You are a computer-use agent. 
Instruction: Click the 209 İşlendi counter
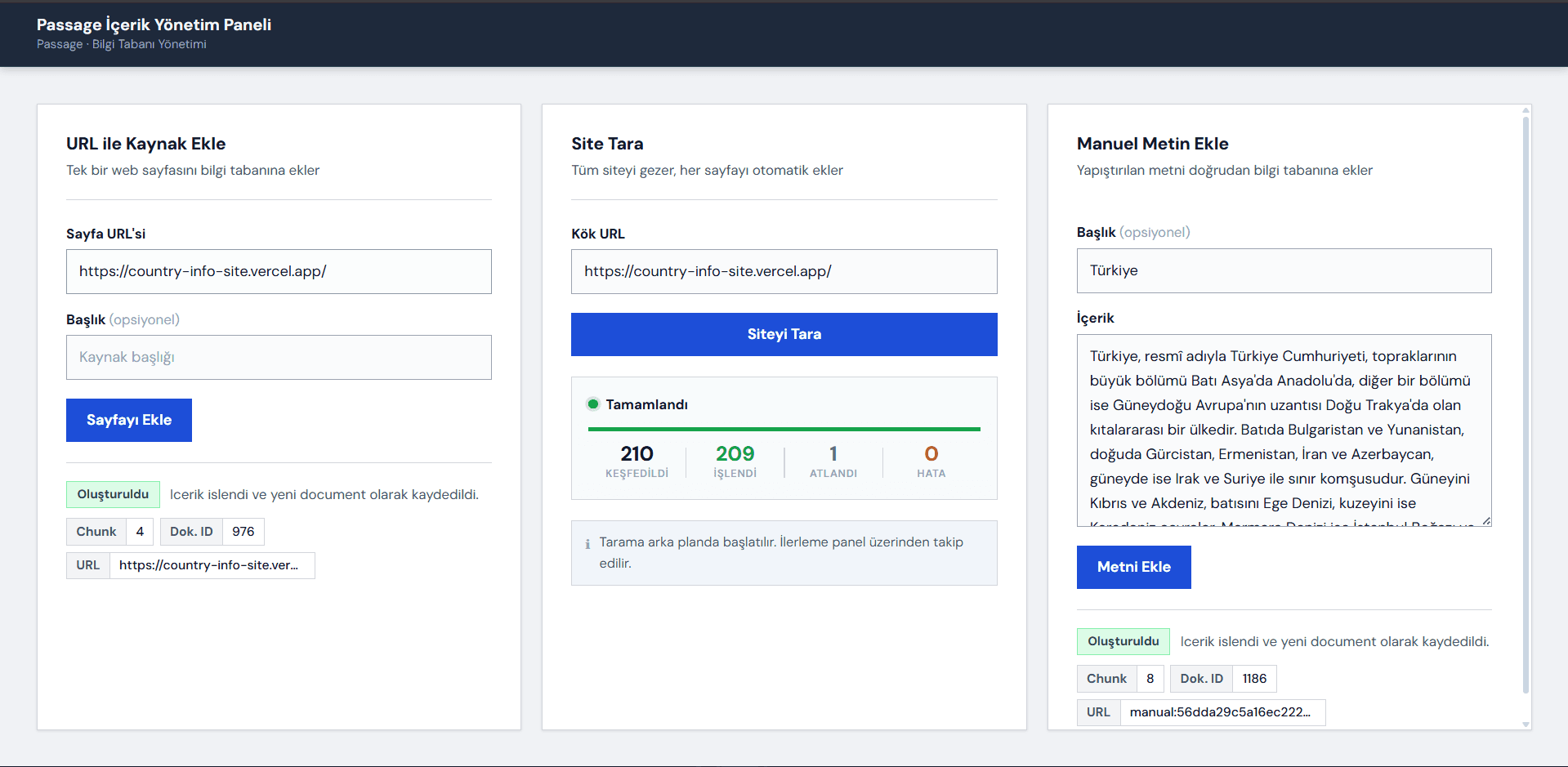735,462
